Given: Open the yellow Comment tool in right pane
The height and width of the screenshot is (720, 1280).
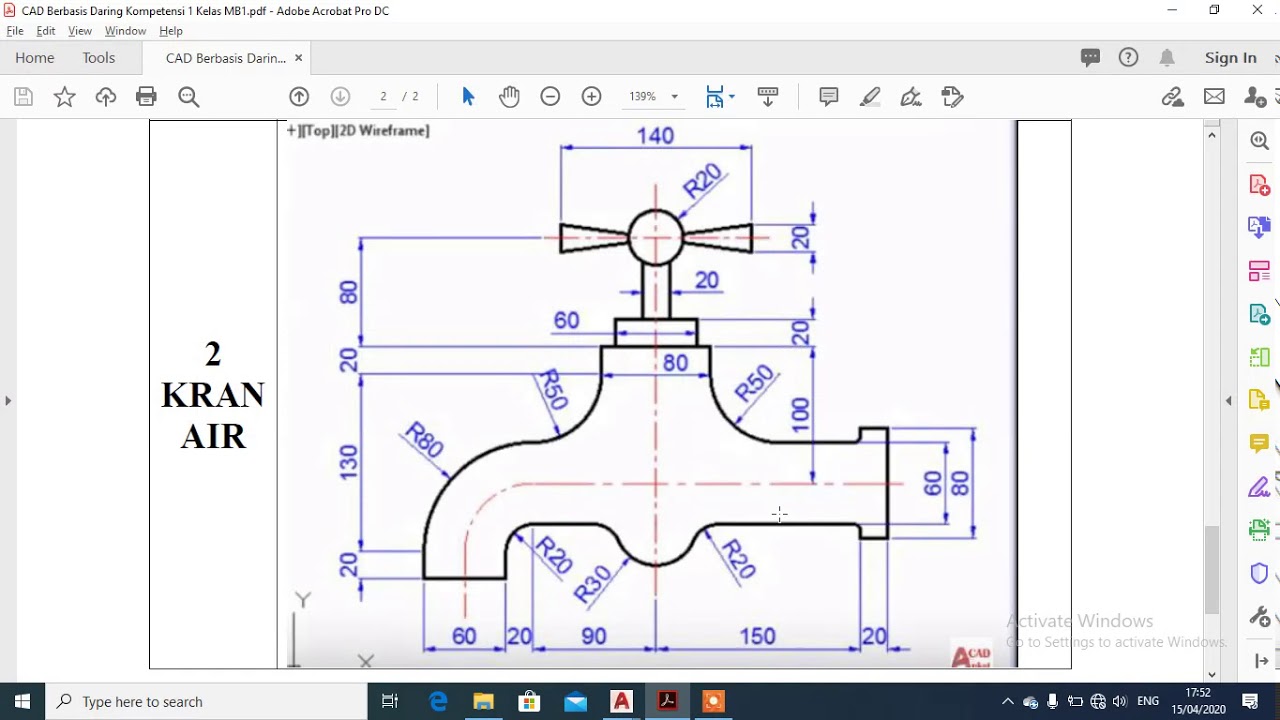Looking at the screenshot, I should (x=1259, y=443).
